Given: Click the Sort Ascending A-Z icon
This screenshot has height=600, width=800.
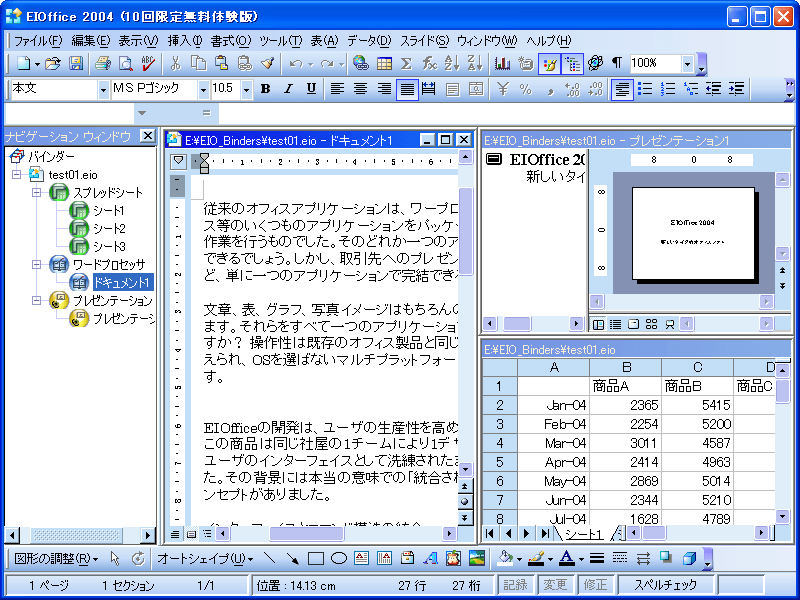Looking at the screenshot, I should pos(452,63).
